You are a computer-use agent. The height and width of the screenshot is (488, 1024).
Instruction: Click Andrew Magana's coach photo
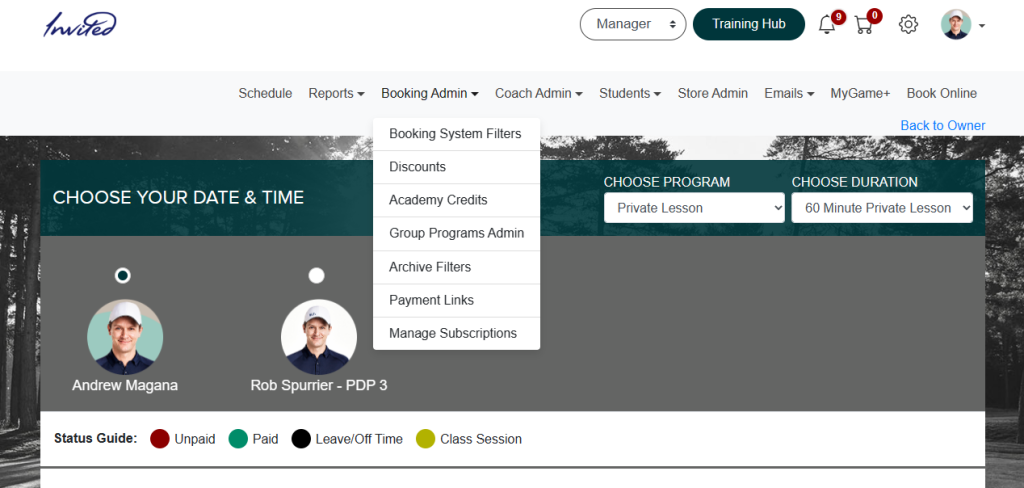coord(125,337)
